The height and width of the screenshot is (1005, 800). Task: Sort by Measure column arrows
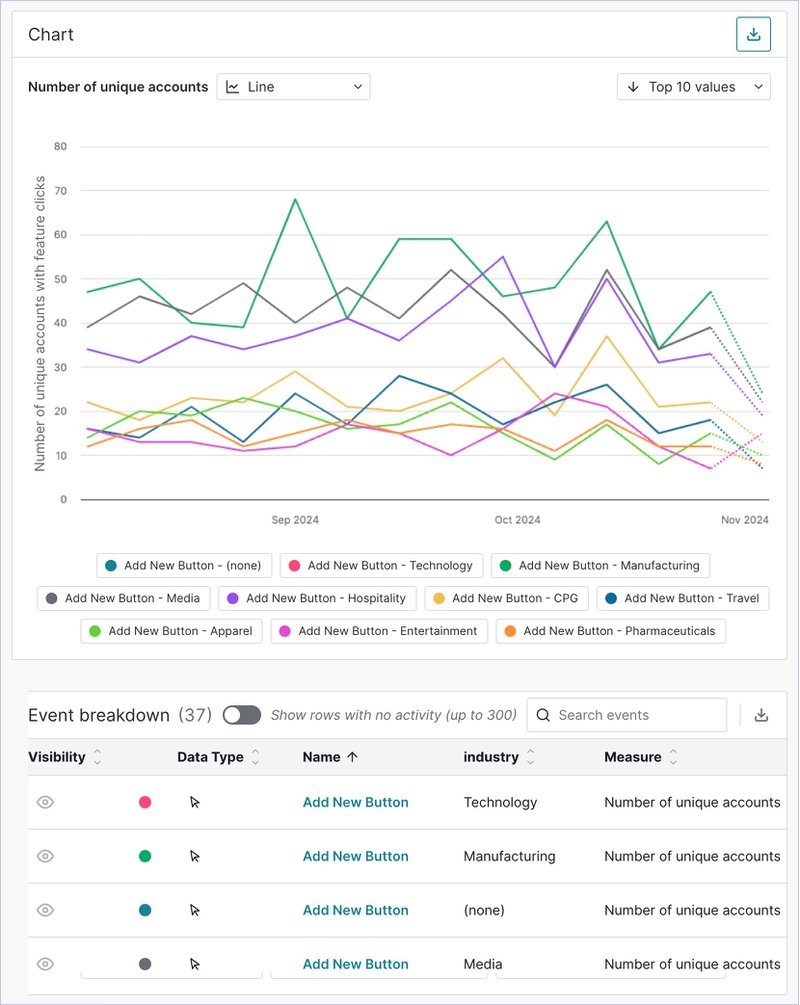[x=673, y=757]
